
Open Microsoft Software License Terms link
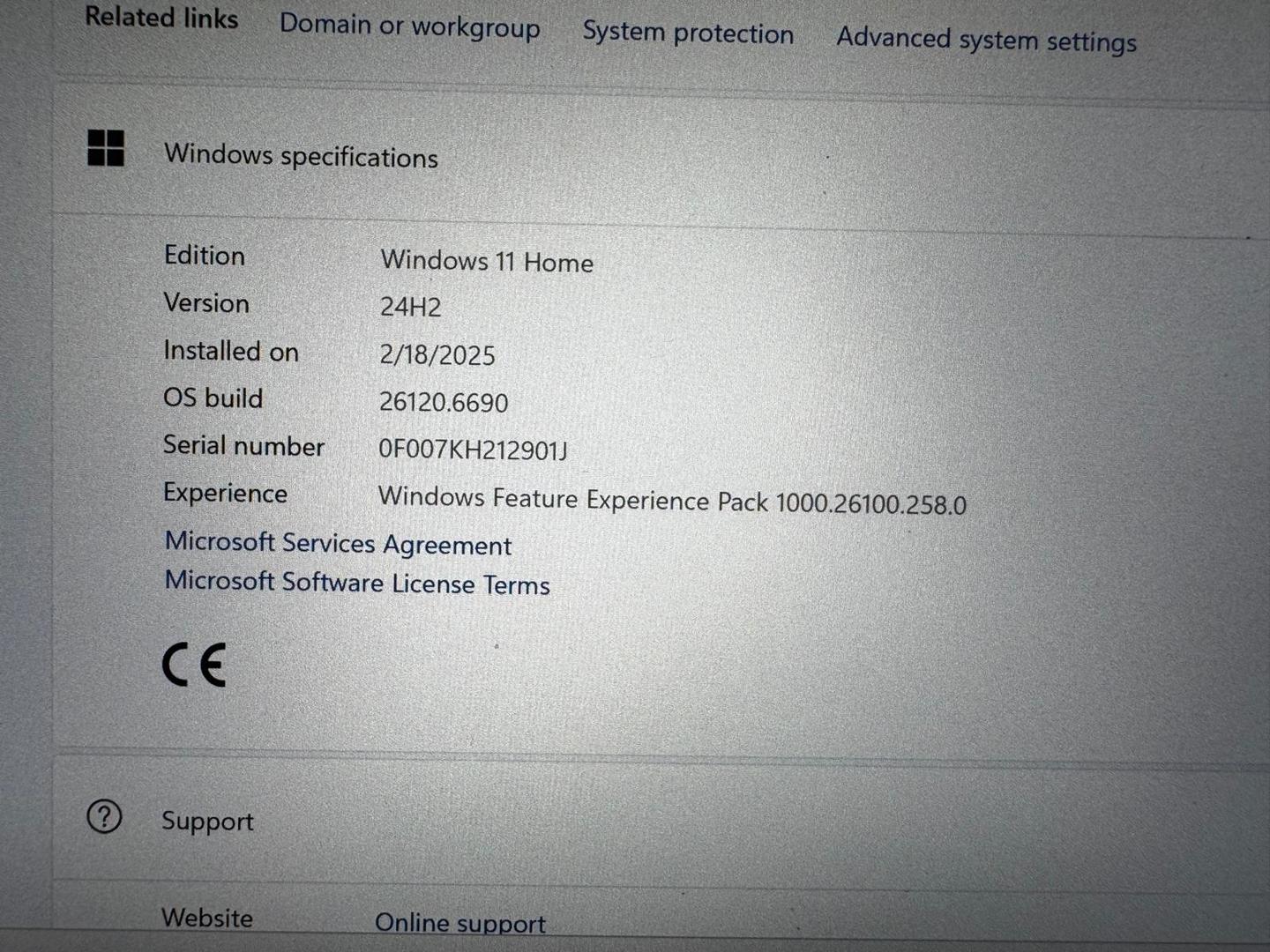coord(357,583)
